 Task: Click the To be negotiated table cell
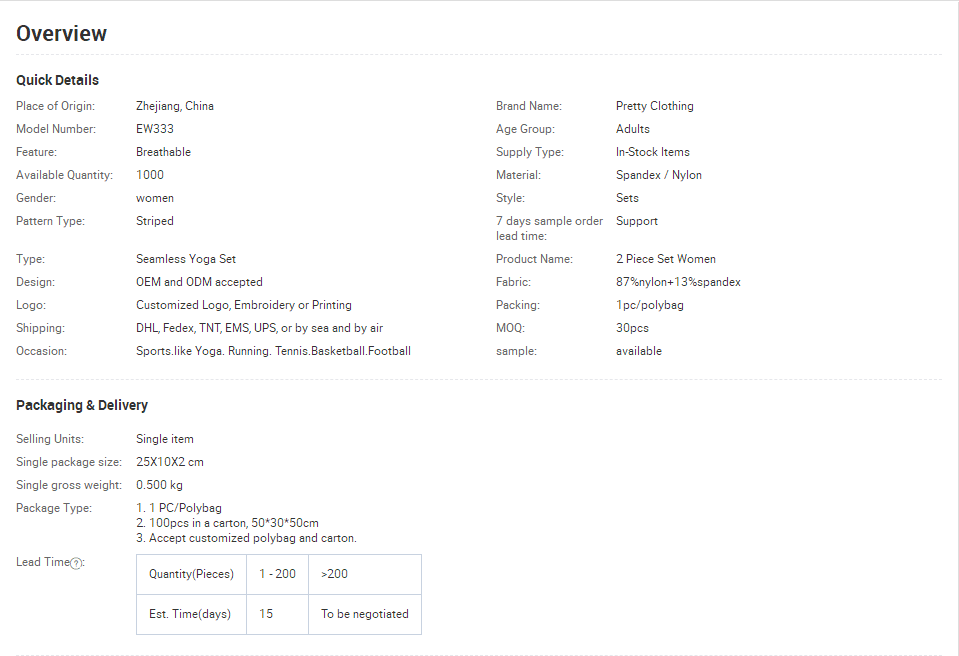point(364,614)
